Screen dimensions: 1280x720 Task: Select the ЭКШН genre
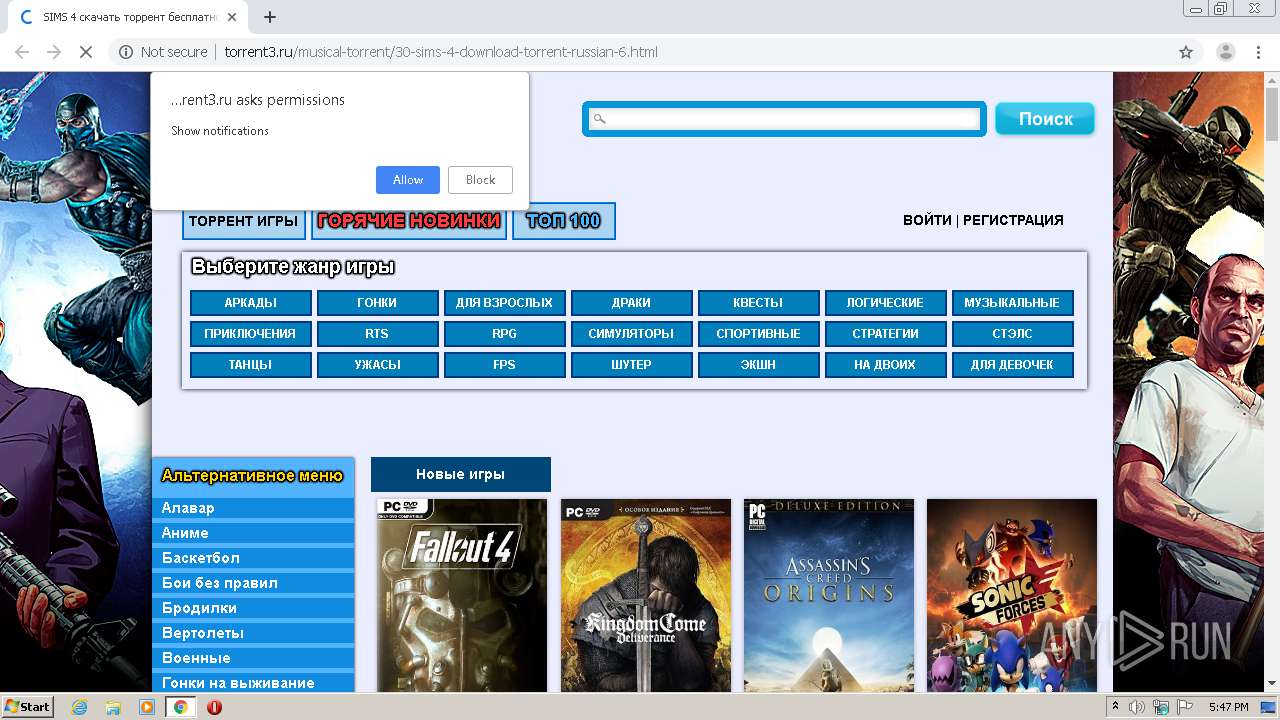pos(758,365)
